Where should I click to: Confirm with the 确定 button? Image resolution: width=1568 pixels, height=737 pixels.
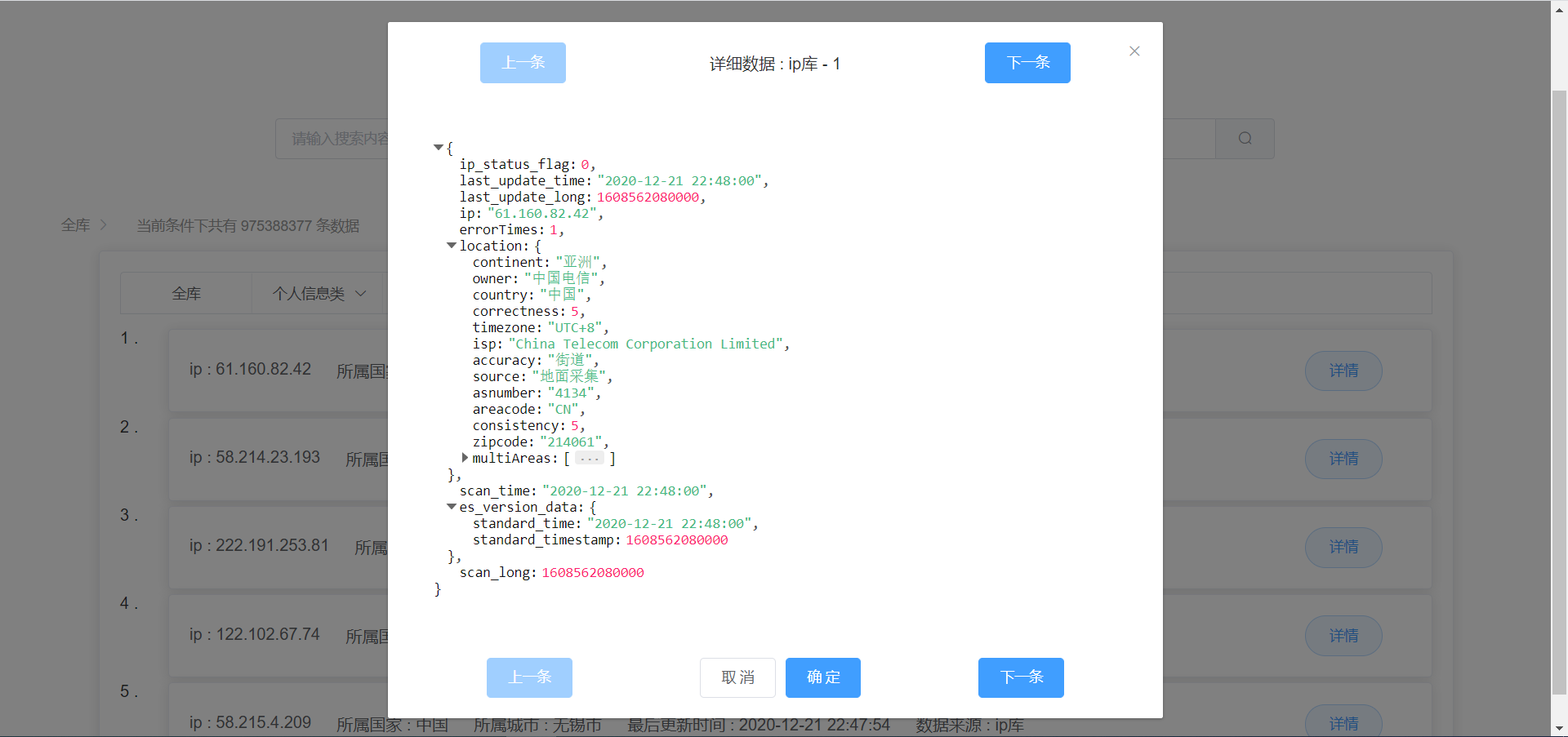click(x=823, y=677)
